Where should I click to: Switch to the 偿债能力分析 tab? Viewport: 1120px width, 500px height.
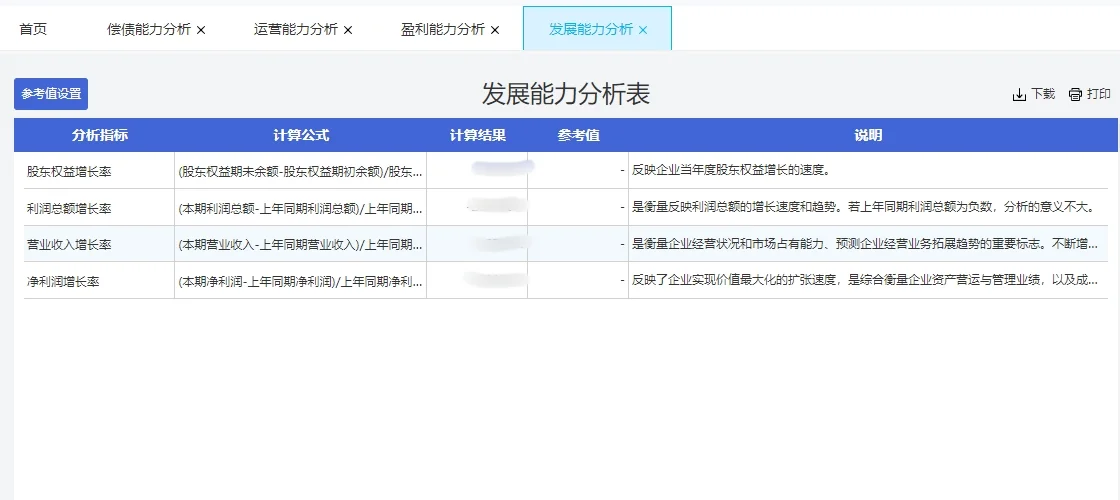coord(149,29)
